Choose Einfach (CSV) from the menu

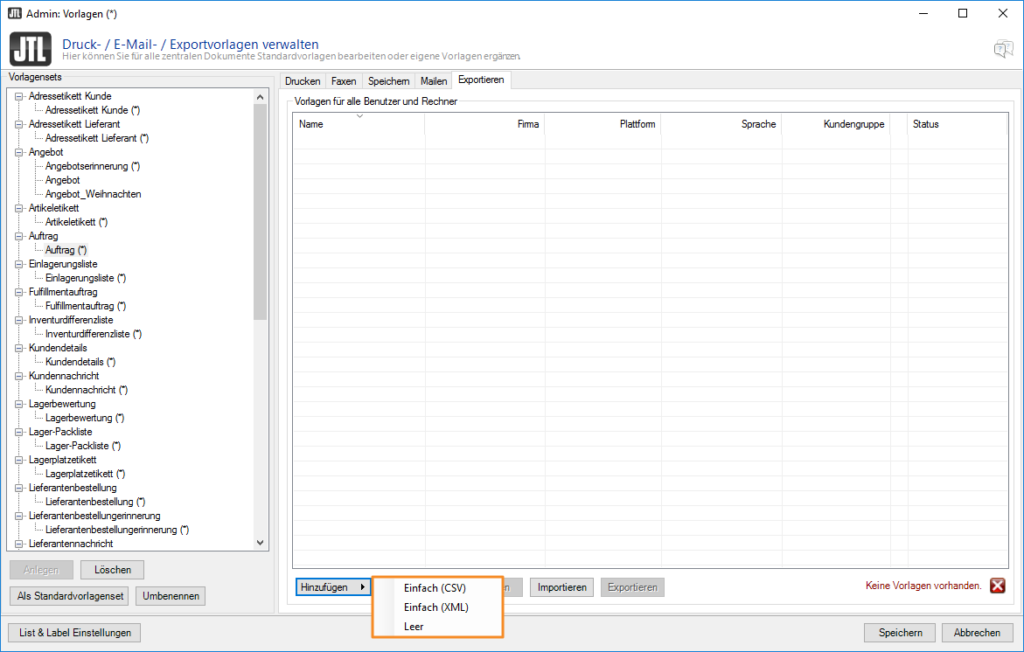pos(435,588)
